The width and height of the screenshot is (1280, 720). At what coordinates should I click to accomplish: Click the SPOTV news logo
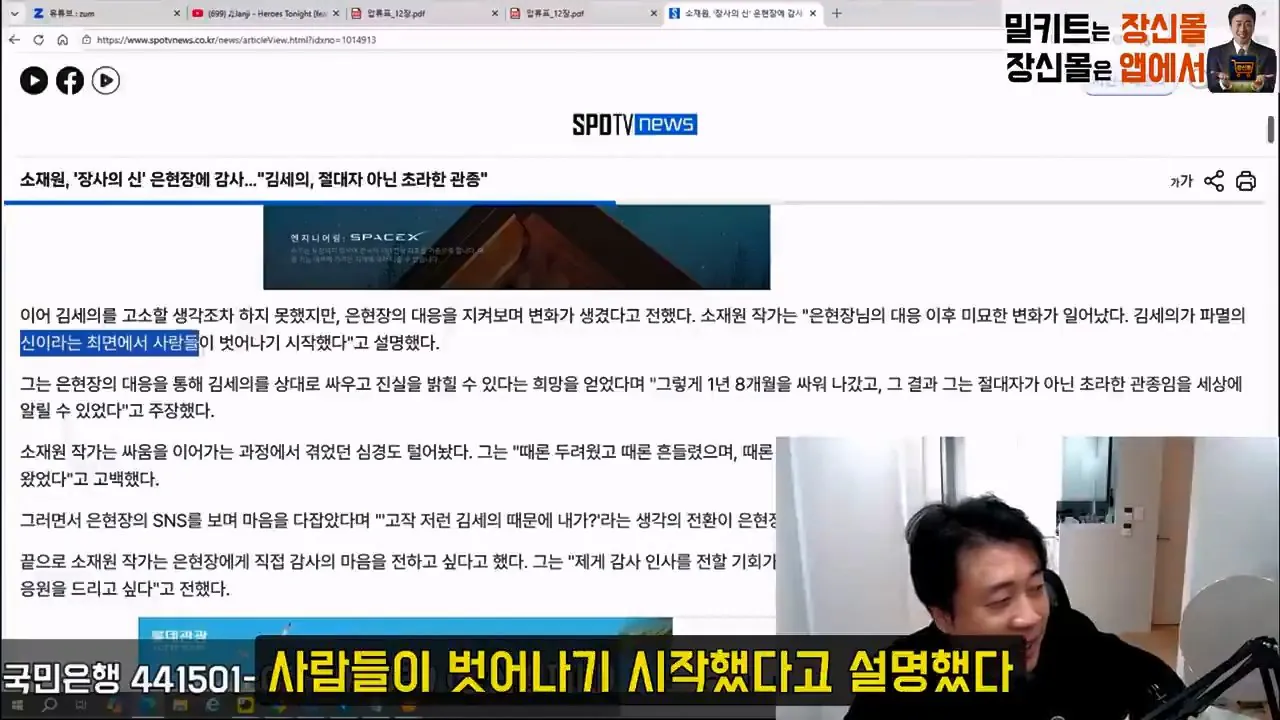click(x=634, y=124)
